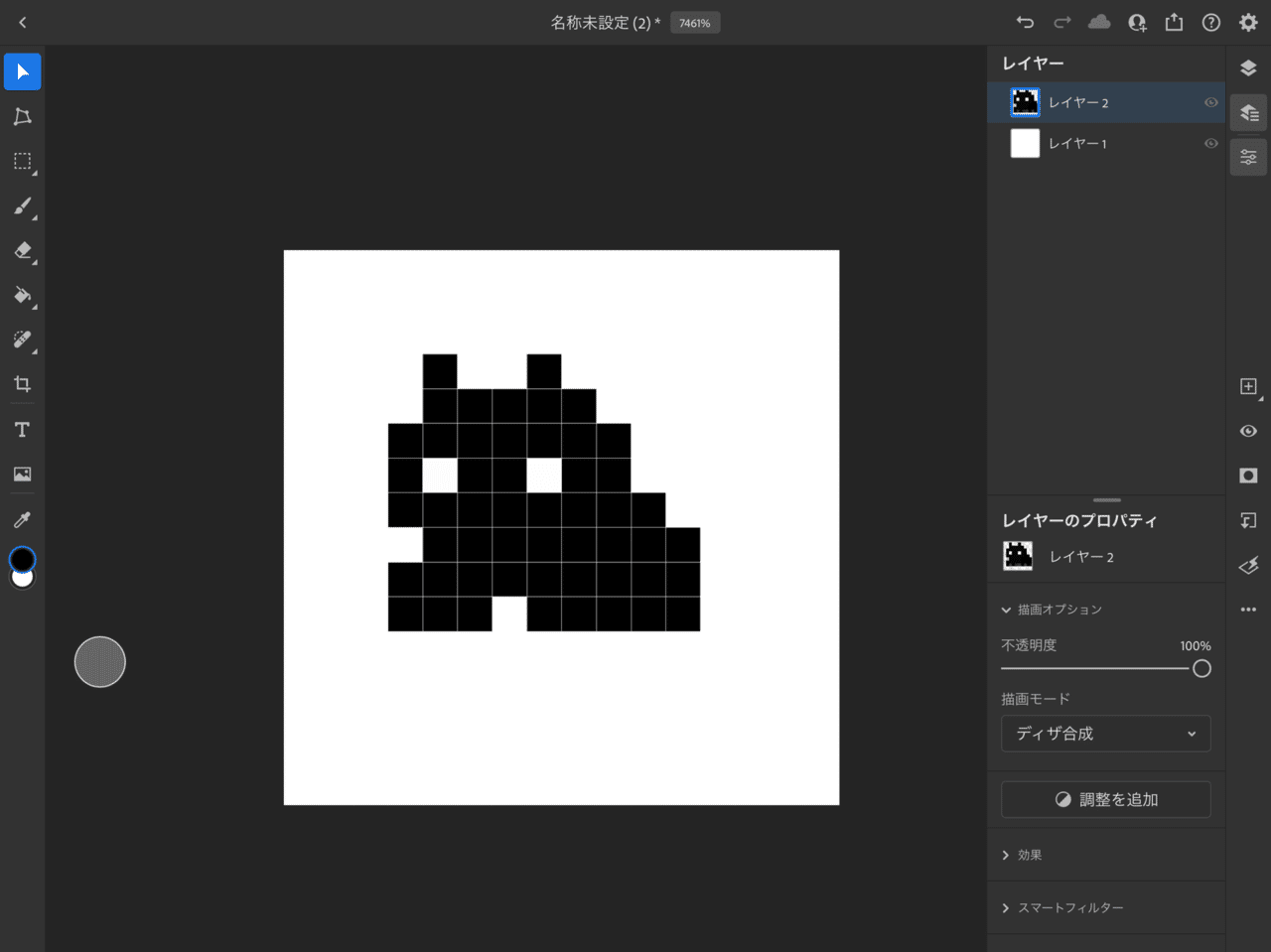
Task: Select the Brush tool
Action: pyautogui.click(x=22, y=206)
